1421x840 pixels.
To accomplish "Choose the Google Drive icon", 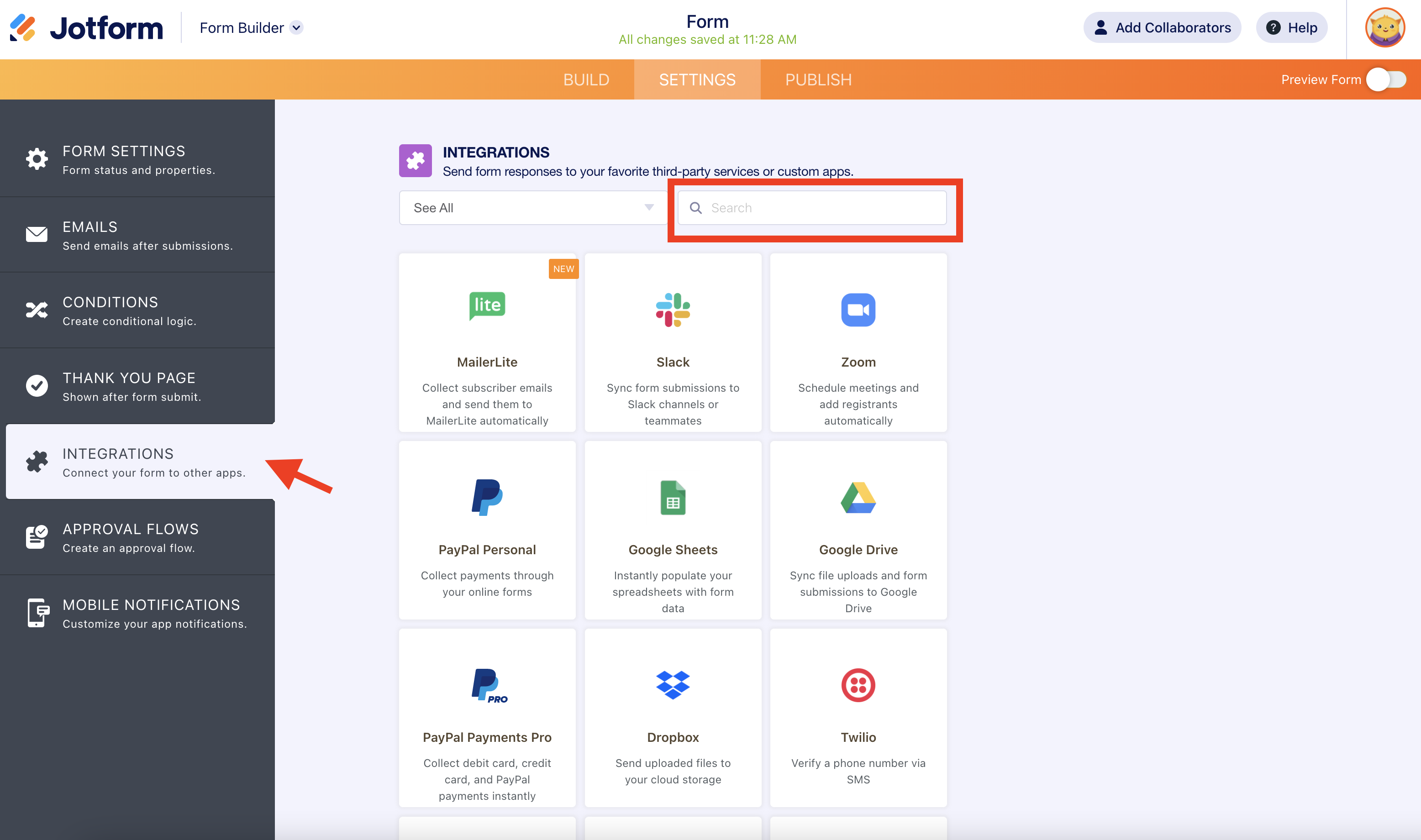I will click(x=858, y=498).
